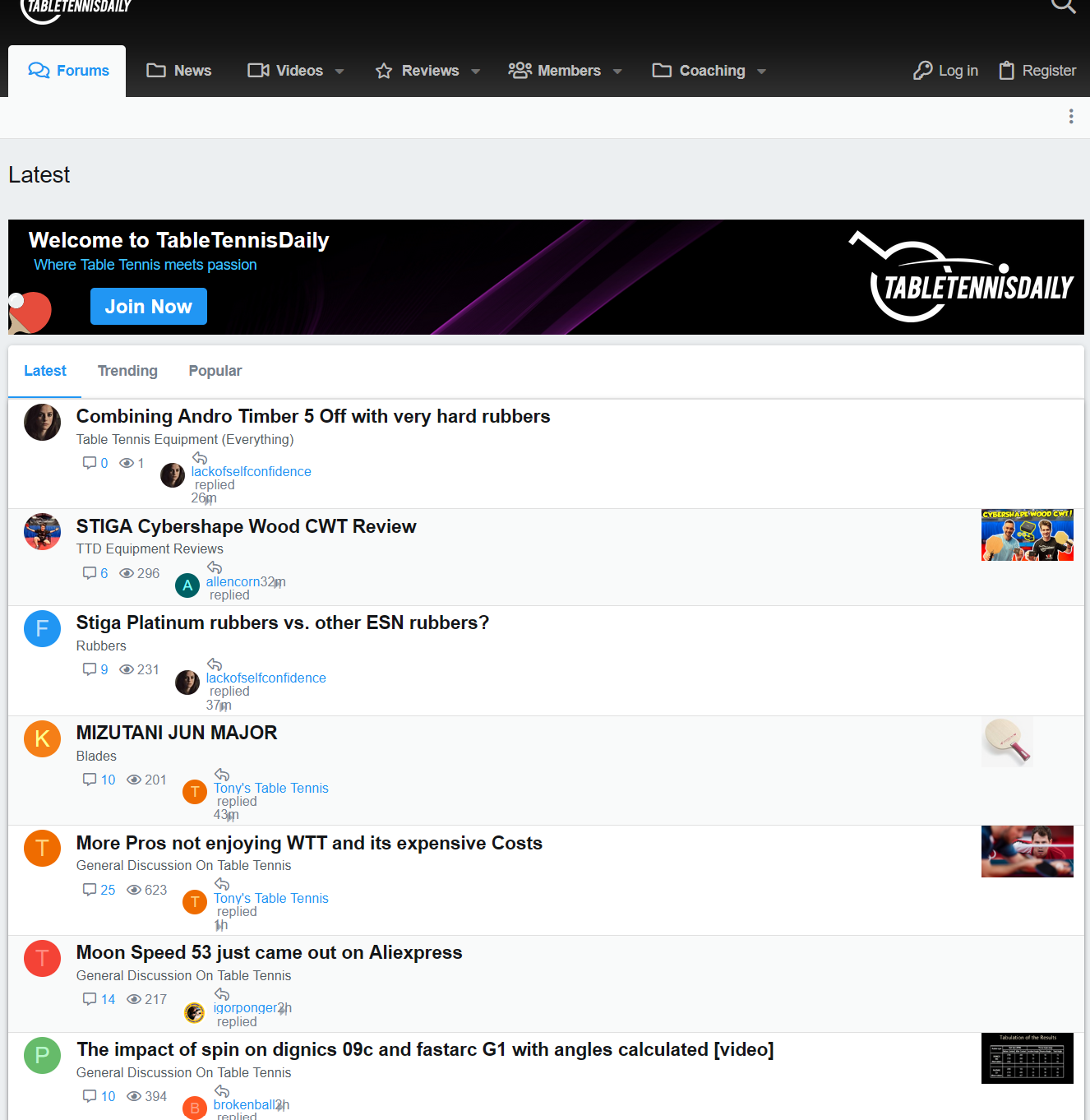The height and width of the screenshot is (1120, 1090).
Task: Open STIGA Cybershape Wood CWT Review thread
Action: click(247, 526)
